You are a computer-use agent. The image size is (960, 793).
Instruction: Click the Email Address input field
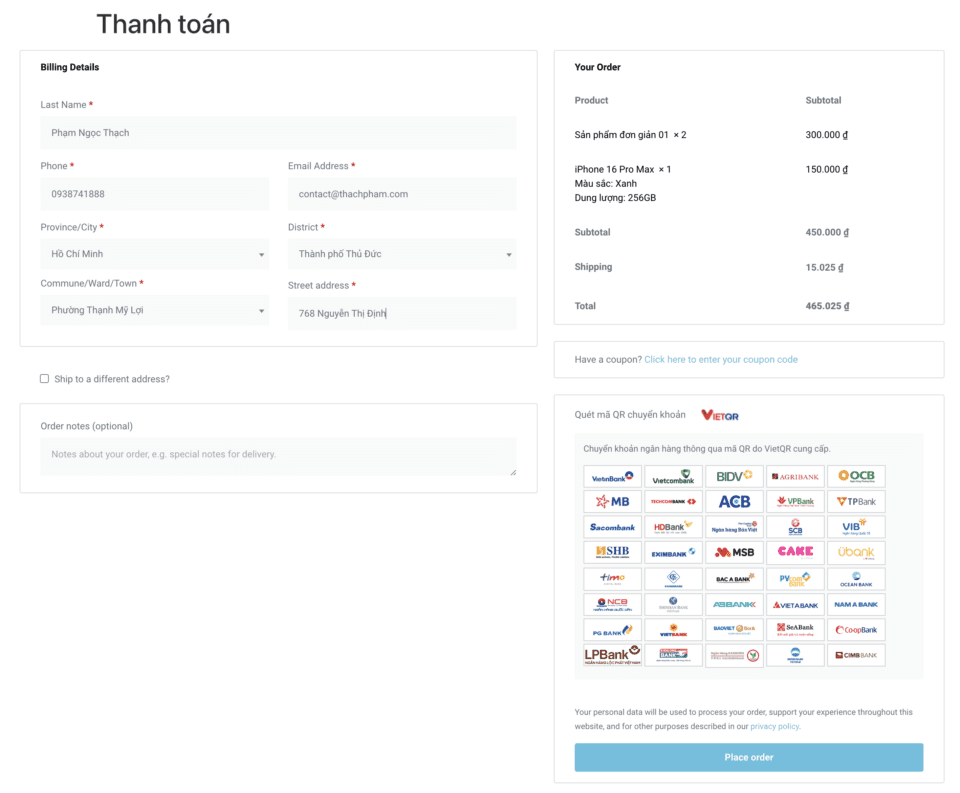click(x=402, y=194)
